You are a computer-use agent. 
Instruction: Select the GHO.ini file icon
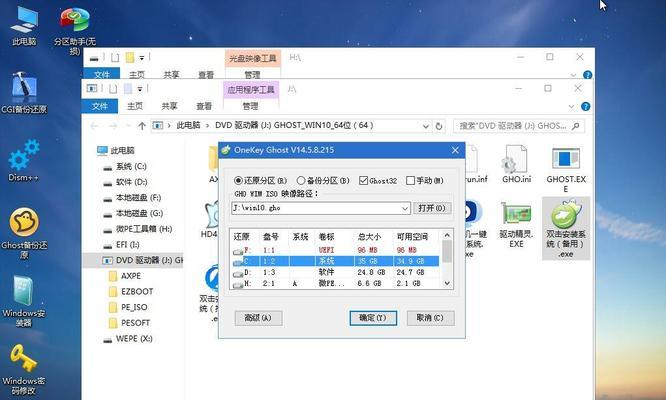coord(516,164)
